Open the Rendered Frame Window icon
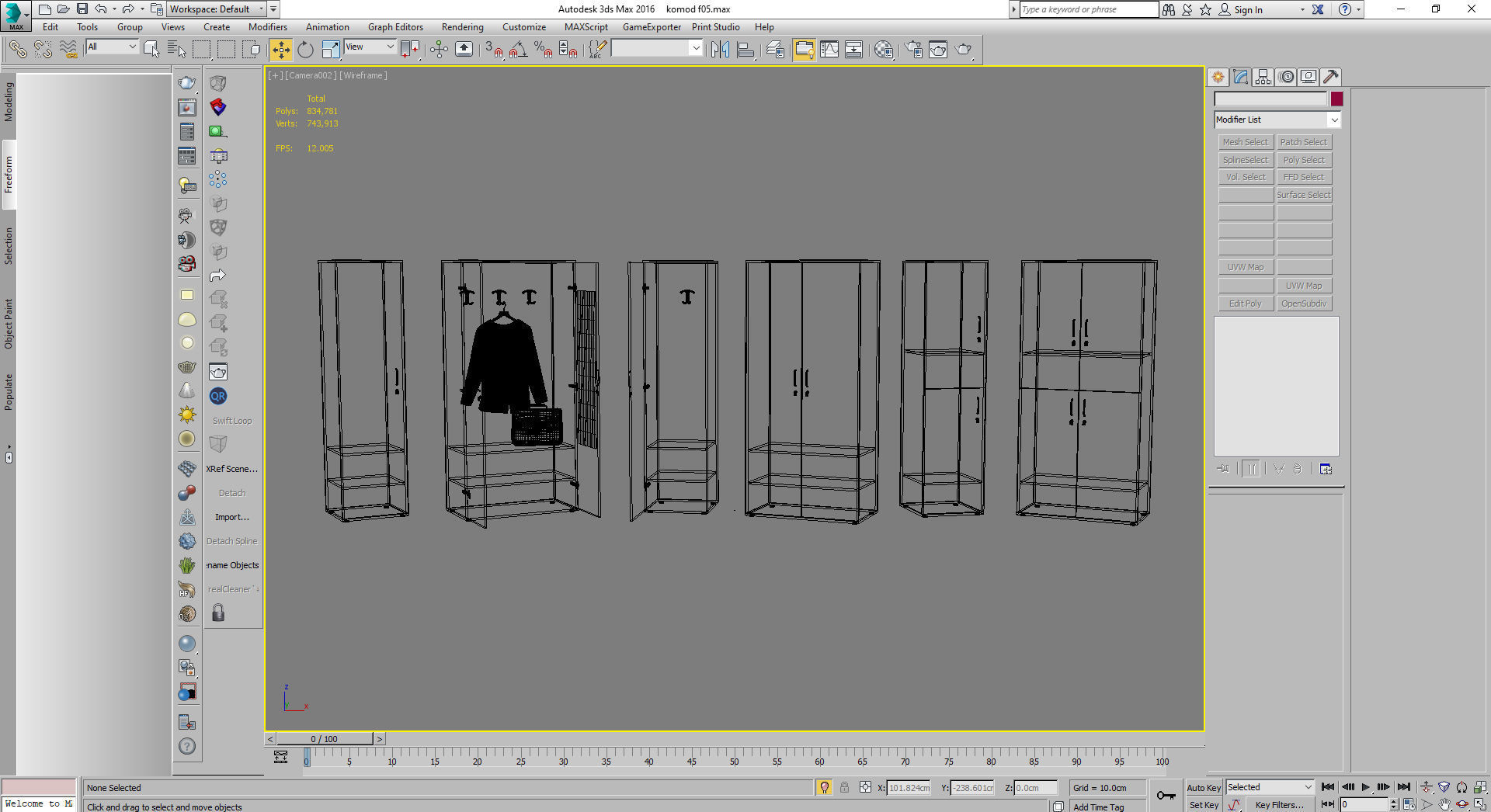This screenshot has height=812, width=1491. click(938, 50)
